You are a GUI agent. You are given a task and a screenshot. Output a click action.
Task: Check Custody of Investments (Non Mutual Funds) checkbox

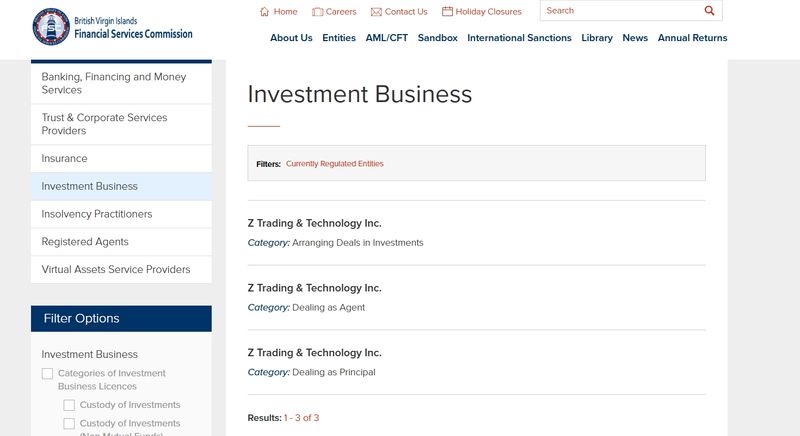[69, 424]
